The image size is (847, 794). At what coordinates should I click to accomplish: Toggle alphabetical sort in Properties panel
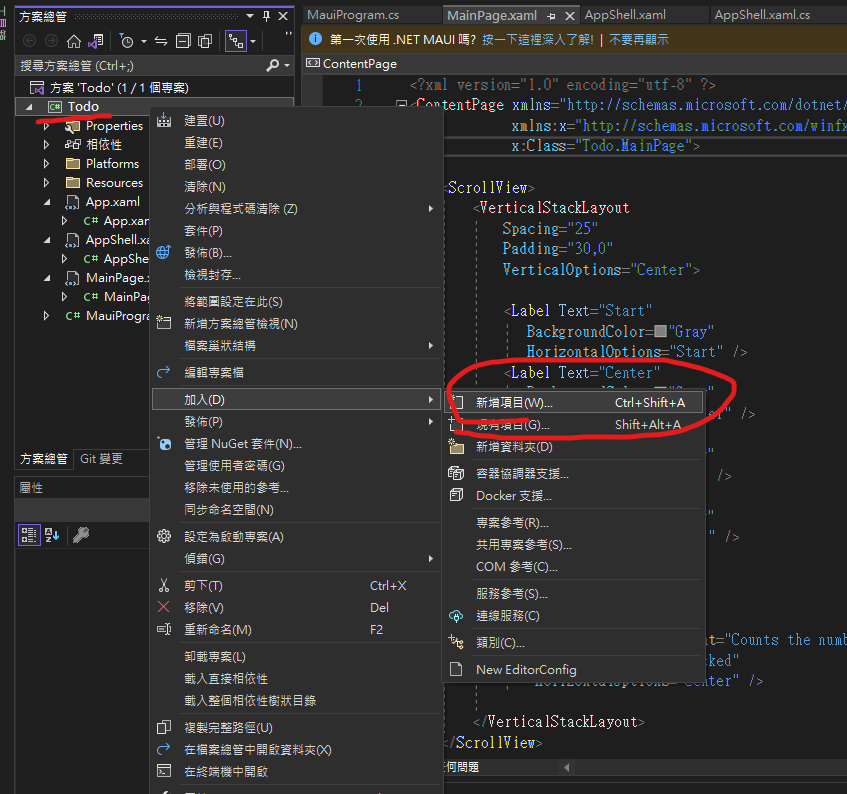[x=52, y=535]
